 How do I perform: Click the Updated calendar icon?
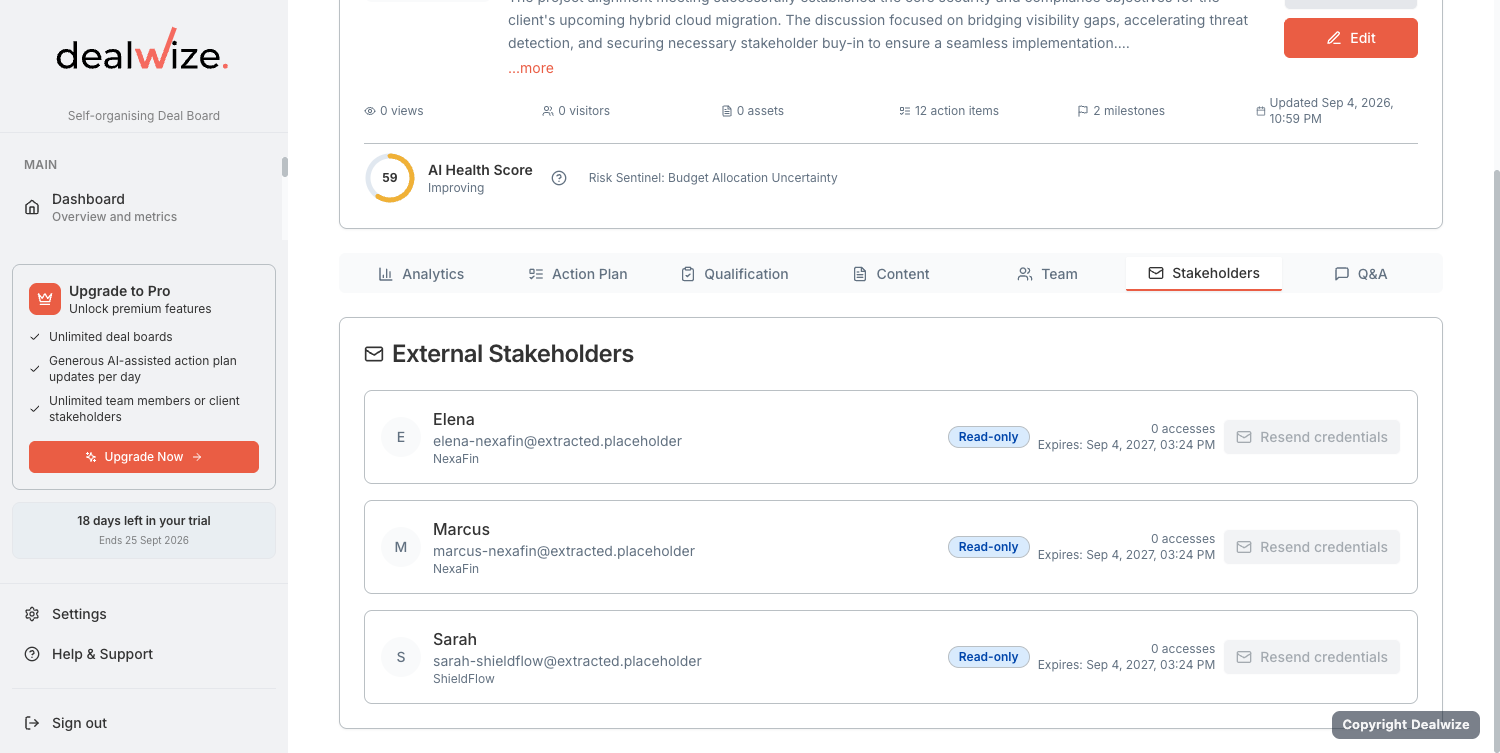pyautogui.click(x=1261, y=111)
